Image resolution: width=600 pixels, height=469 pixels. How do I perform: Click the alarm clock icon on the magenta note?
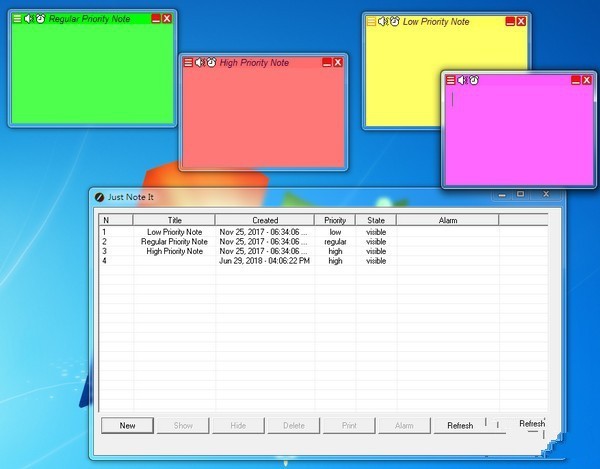point(474,80)
